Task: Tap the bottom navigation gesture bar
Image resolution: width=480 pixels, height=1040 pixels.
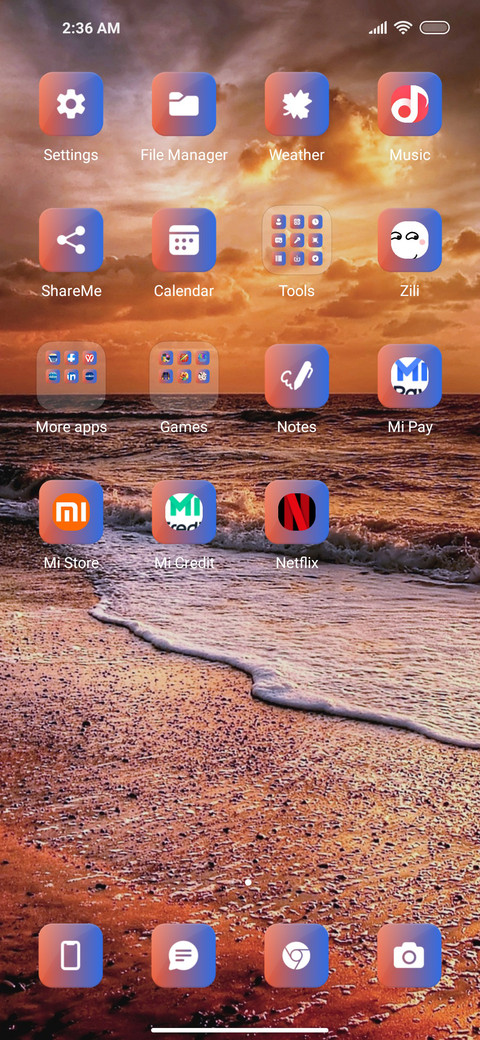Action: tap(240, 1030)
